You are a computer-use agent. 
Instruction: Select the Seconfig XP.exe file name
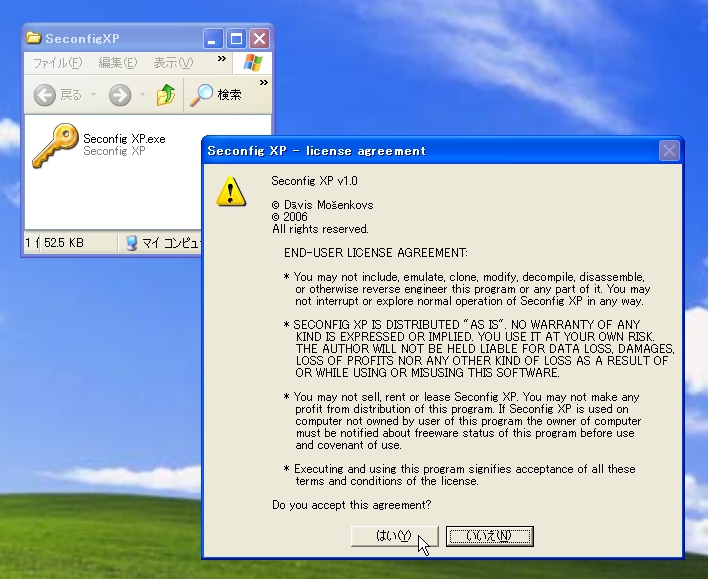tap(124, 139)
